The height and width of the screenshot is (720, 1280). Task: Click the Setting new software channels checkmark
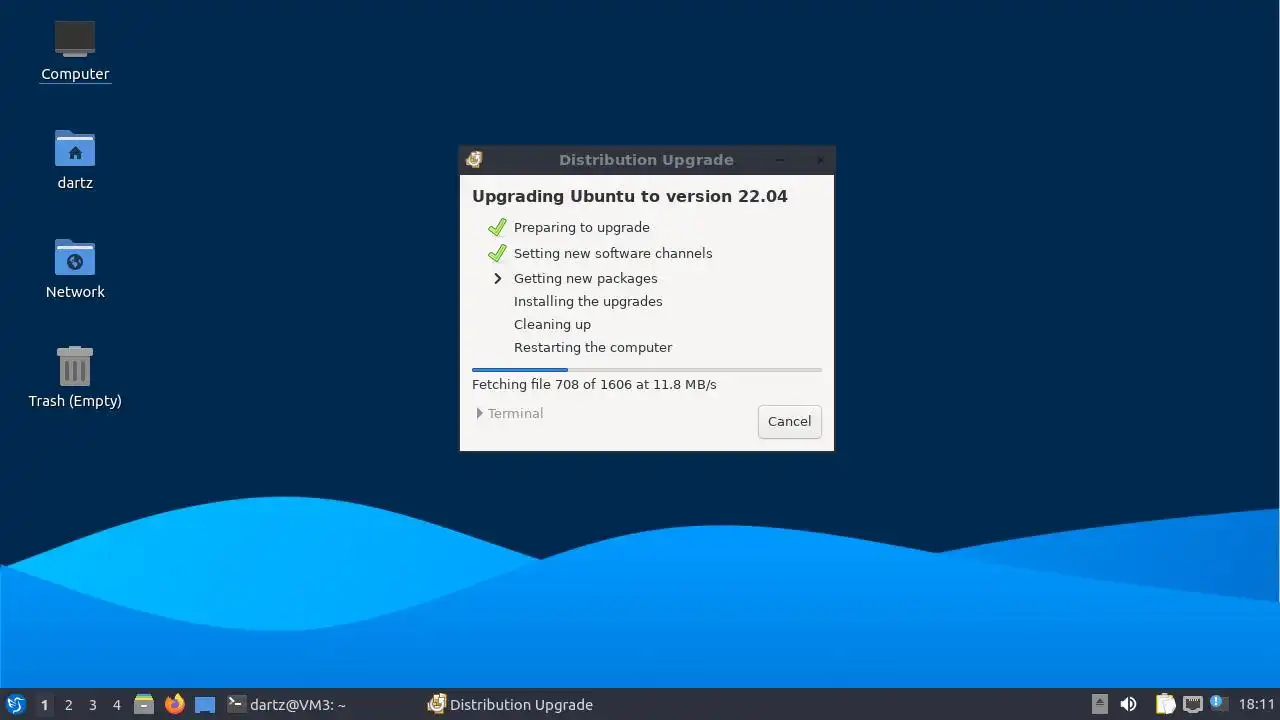pyautogui.click(x=497, y=253)
